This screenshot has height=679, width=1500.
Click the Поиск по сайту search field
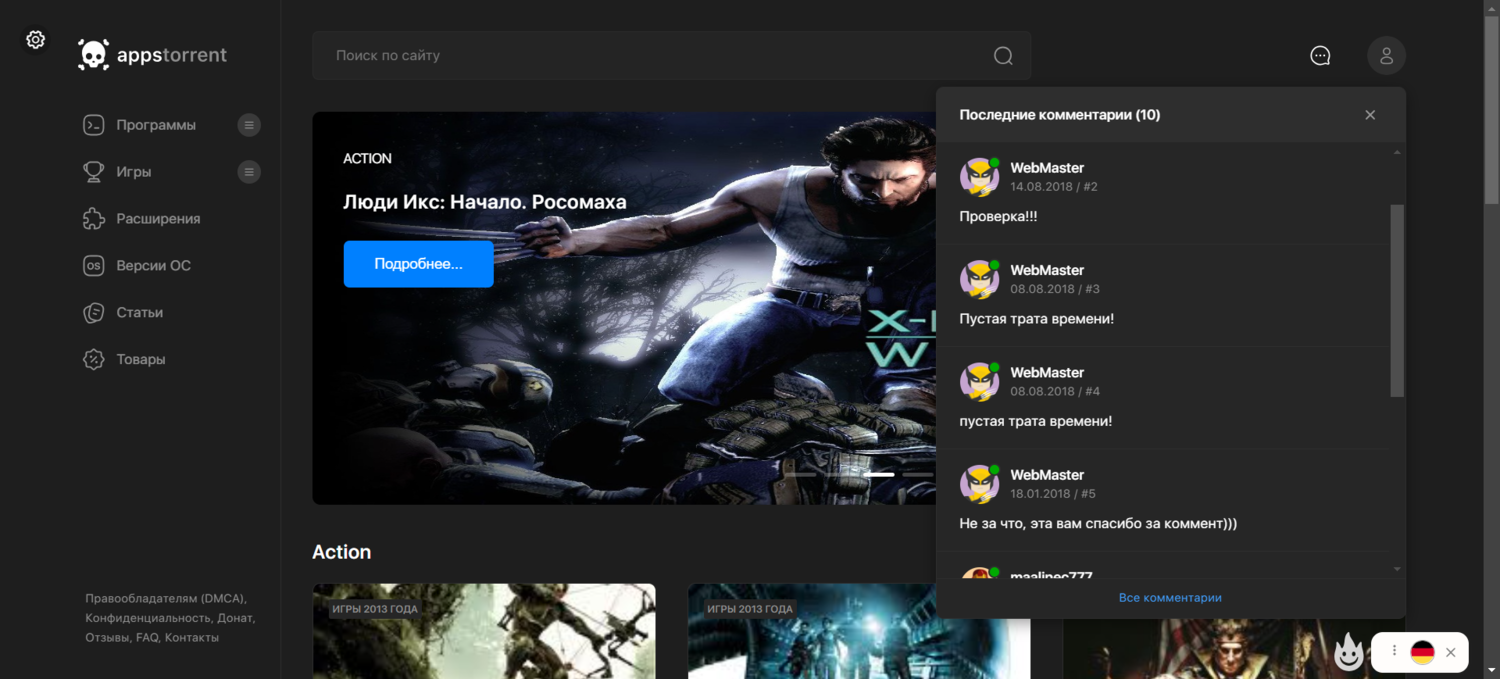tap(671, 56)
